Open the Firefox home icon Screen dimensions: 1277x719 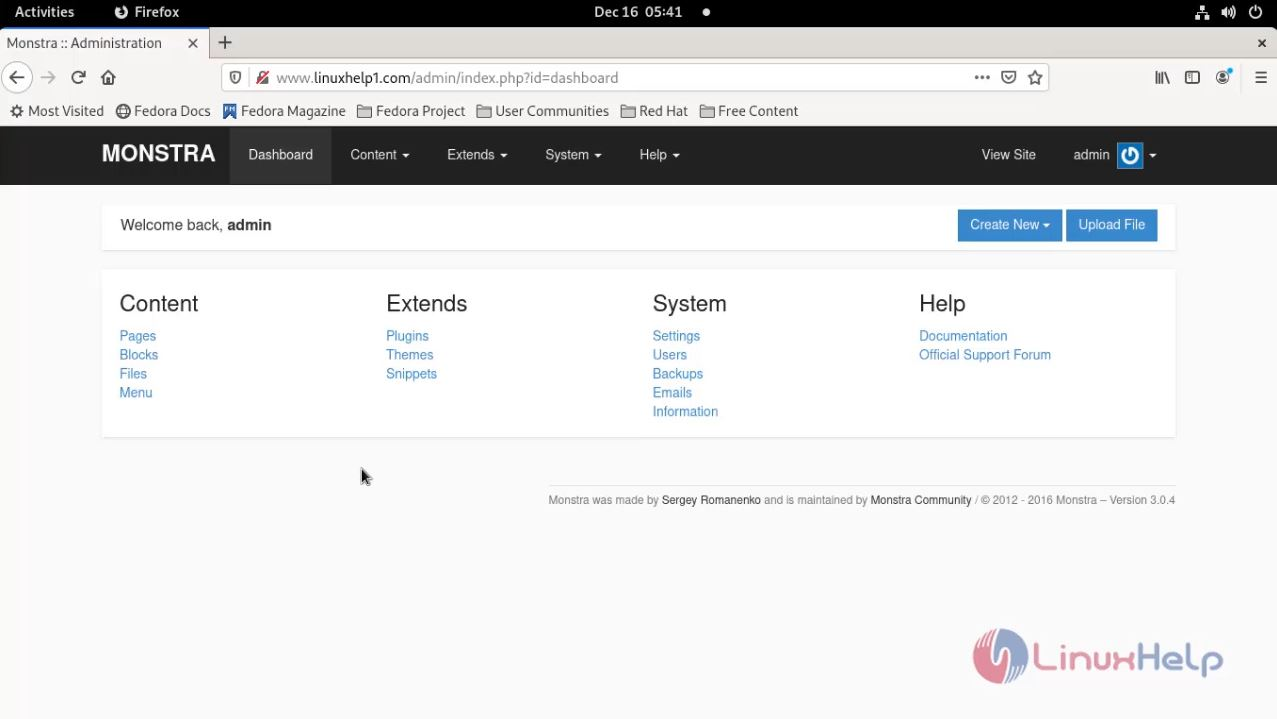[x=108, y=77]
